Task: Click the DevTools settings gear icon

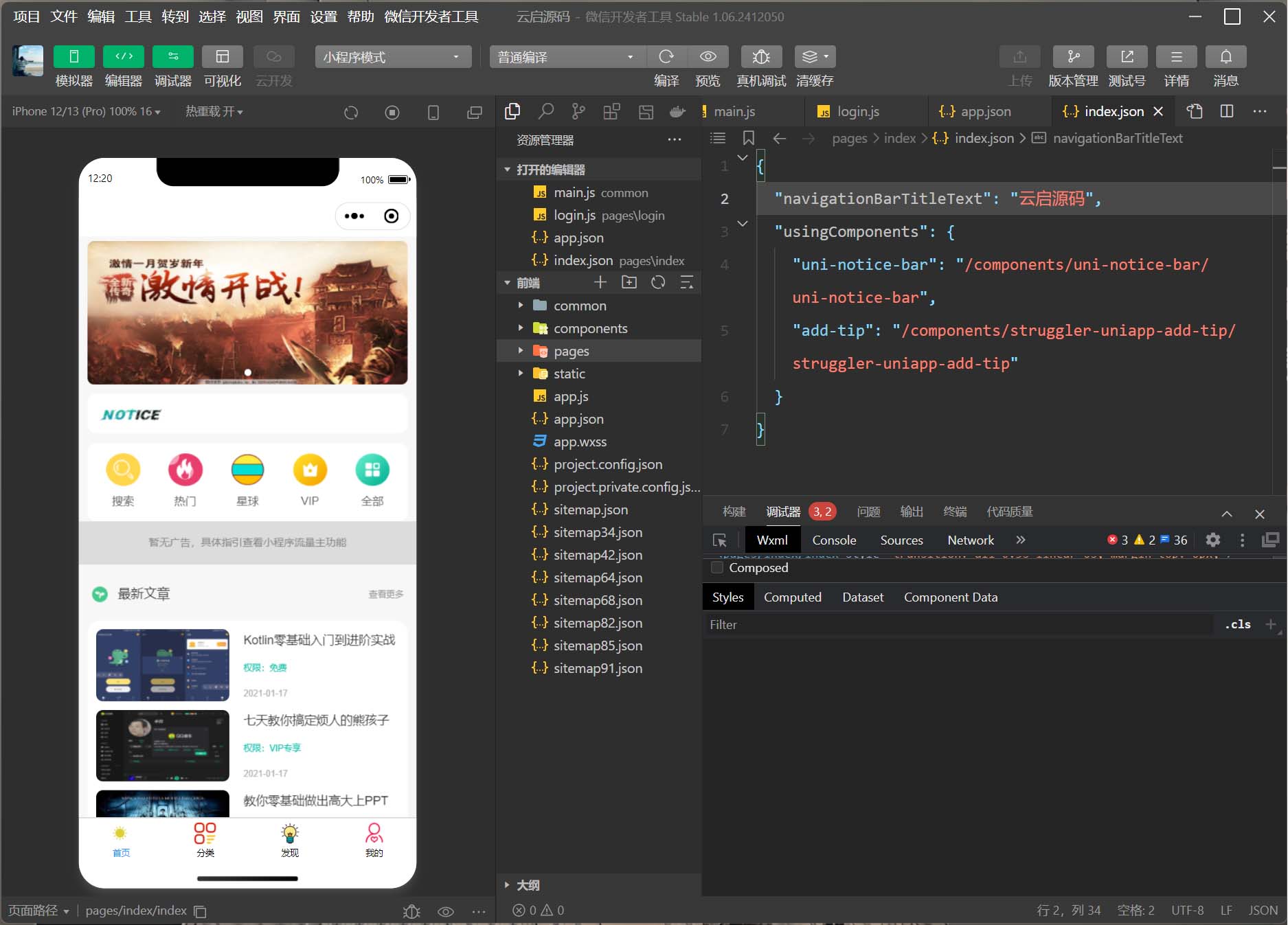Action: 1213,540
